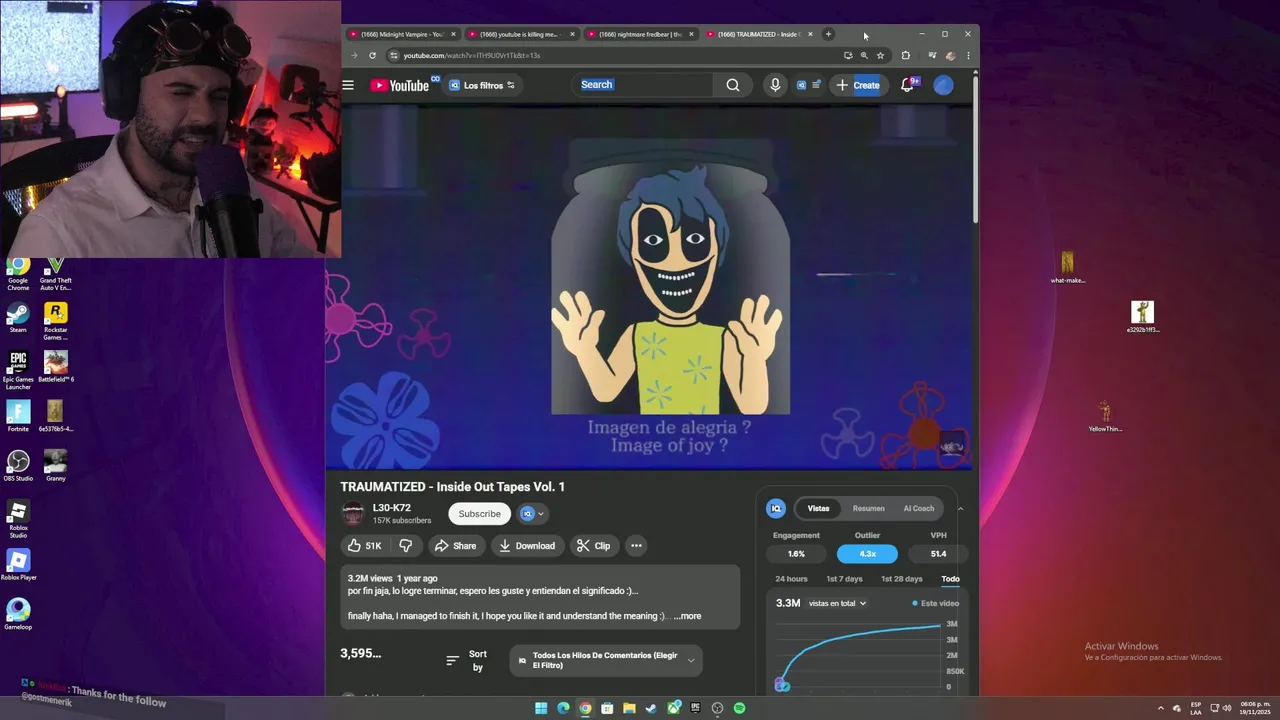Open Windows Start menu
Image resolution: width=1280 pixels, height=720 pixels.
click(x=541, y=708)
